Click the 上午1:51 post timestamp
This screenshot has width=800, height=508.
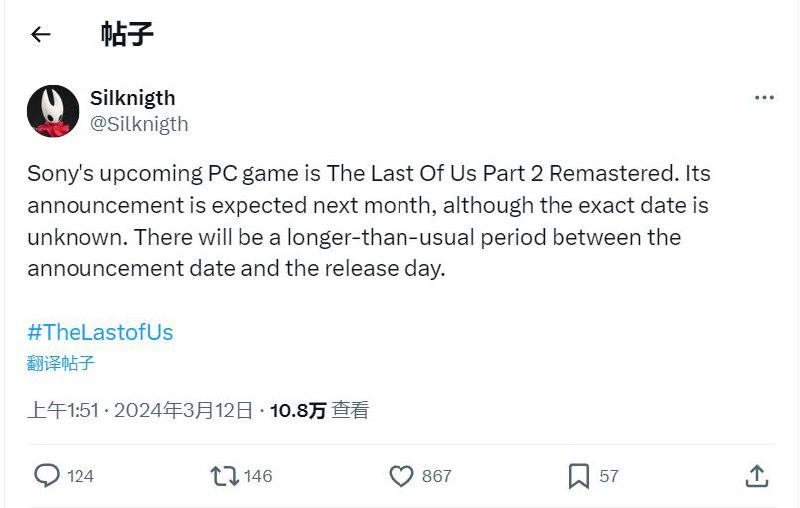(64, 410)
